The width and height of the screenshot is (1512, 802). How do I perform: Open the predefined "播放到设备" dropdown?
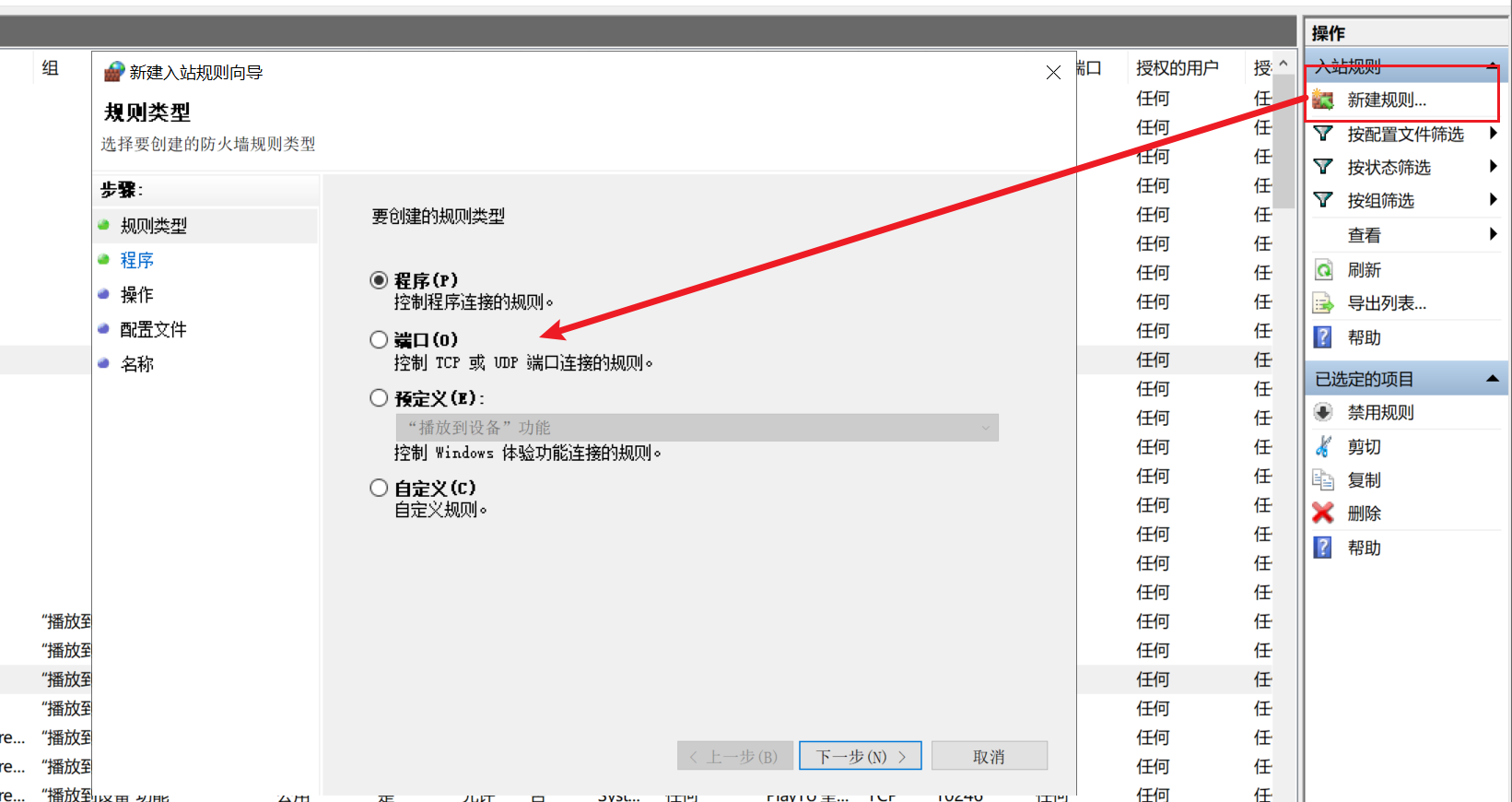(x=697, y=428)
